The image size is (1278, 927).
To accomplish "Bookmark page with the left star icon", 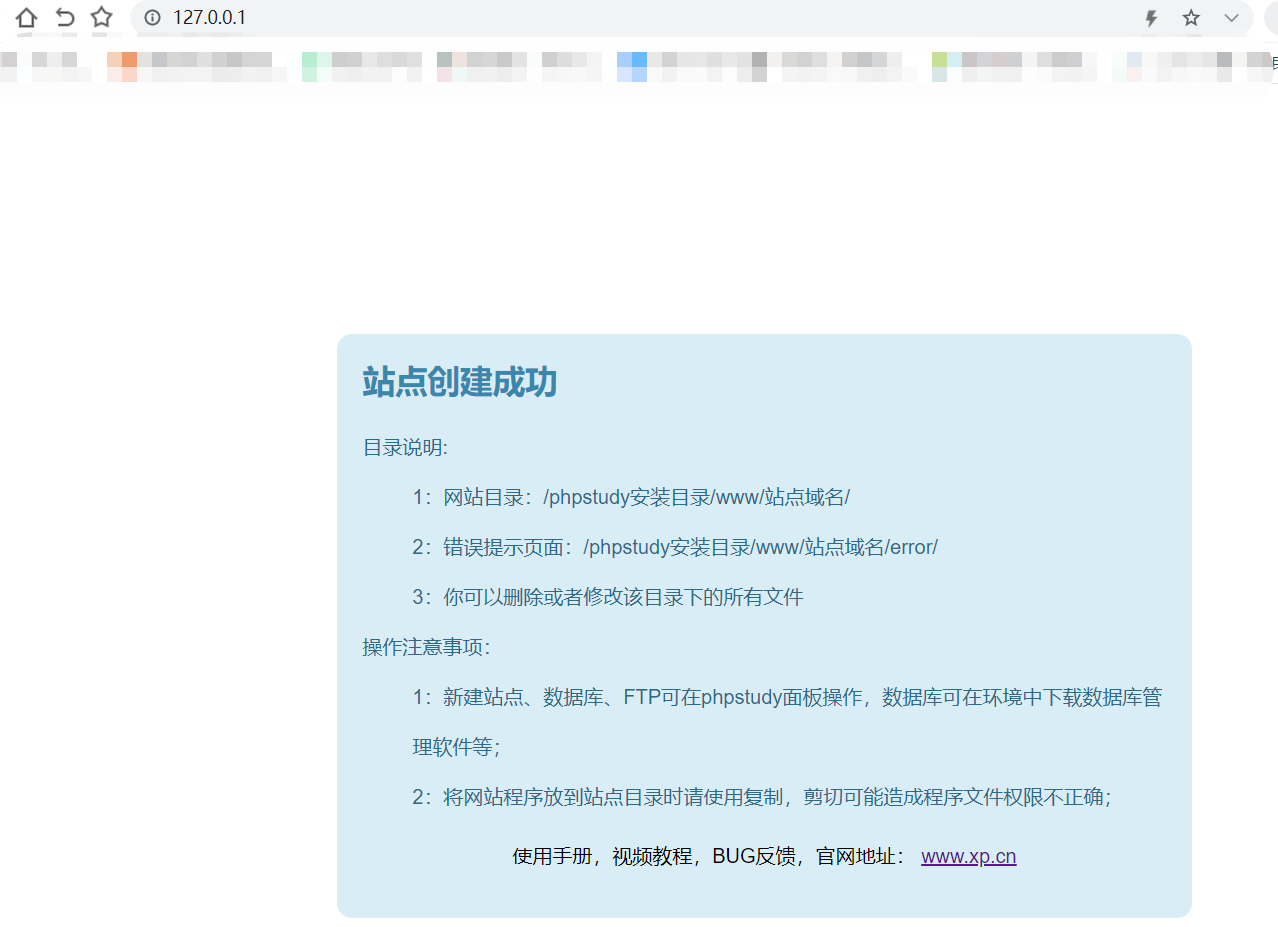I will point(101,17).
